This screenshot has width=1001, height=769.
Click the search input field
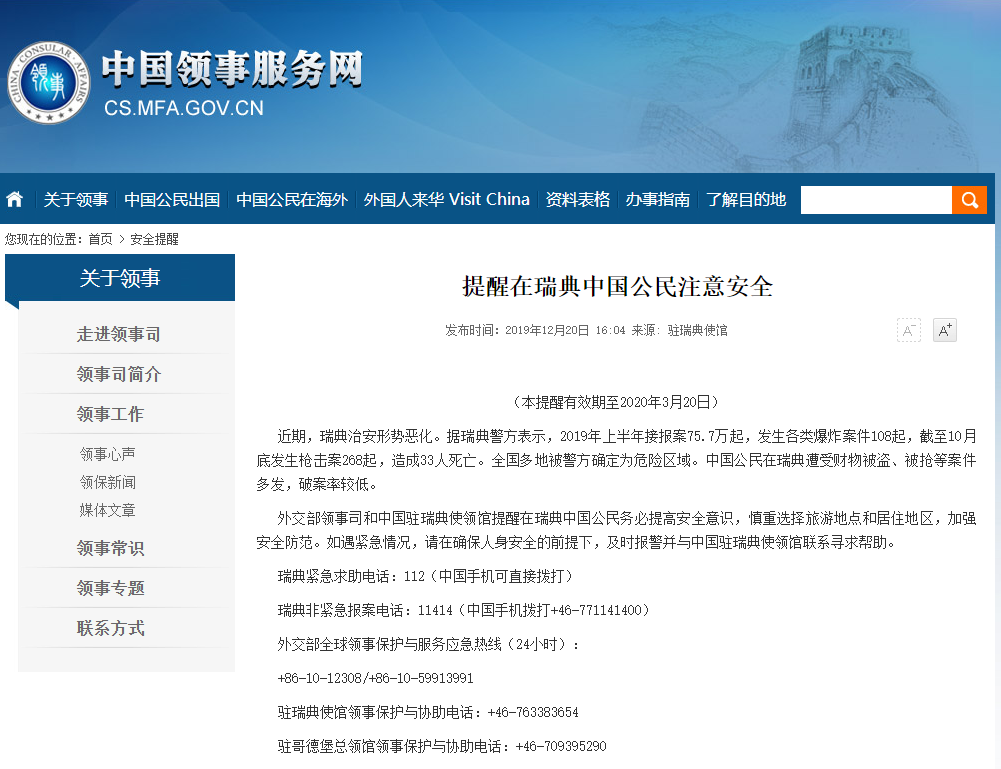coord(876,200)
